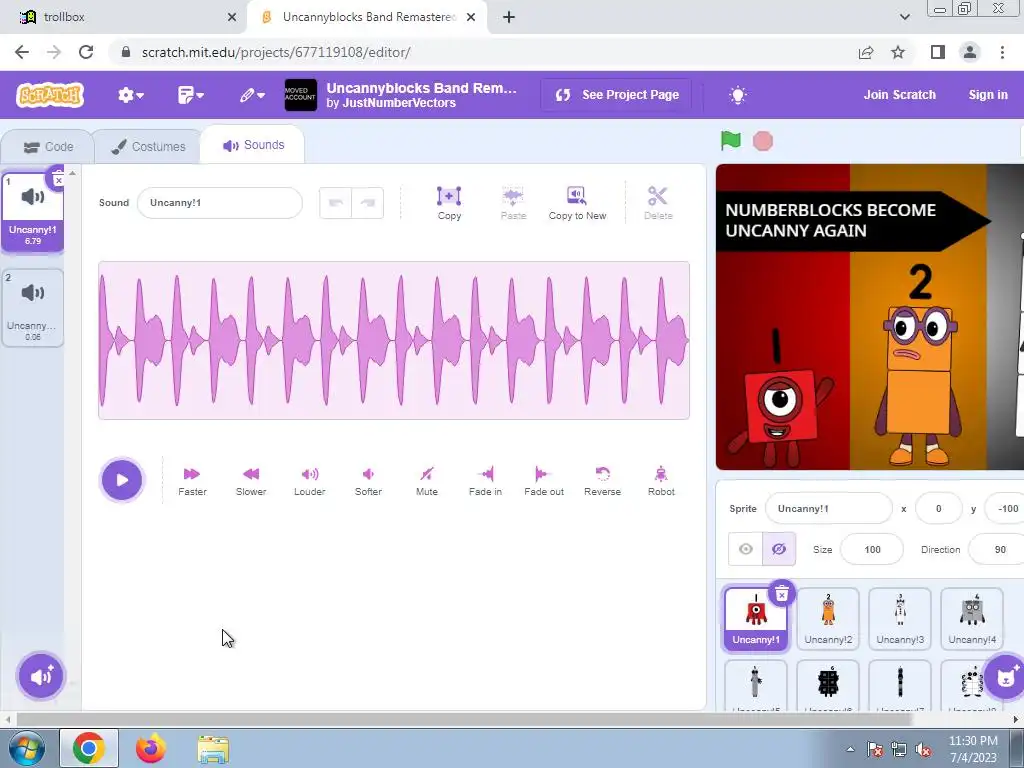
Task: Click the Copy sound tool
Action: pyautogui.click(x=449, y=203)
